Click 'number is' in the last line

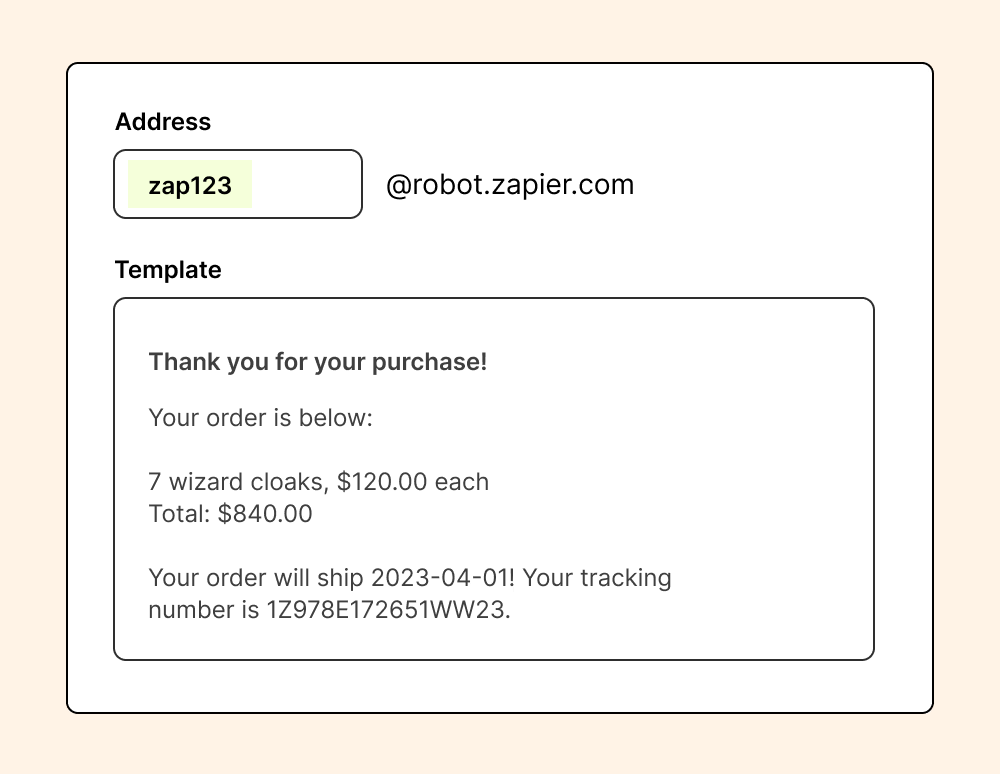click(204, 610)
